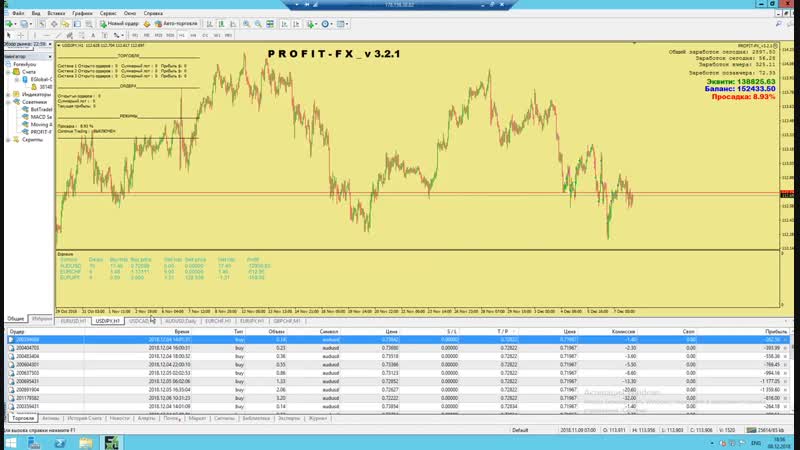This screenshot has width=800, height=450.
Task: Select the vertical line drawing tool
Action: coord(35,35)
